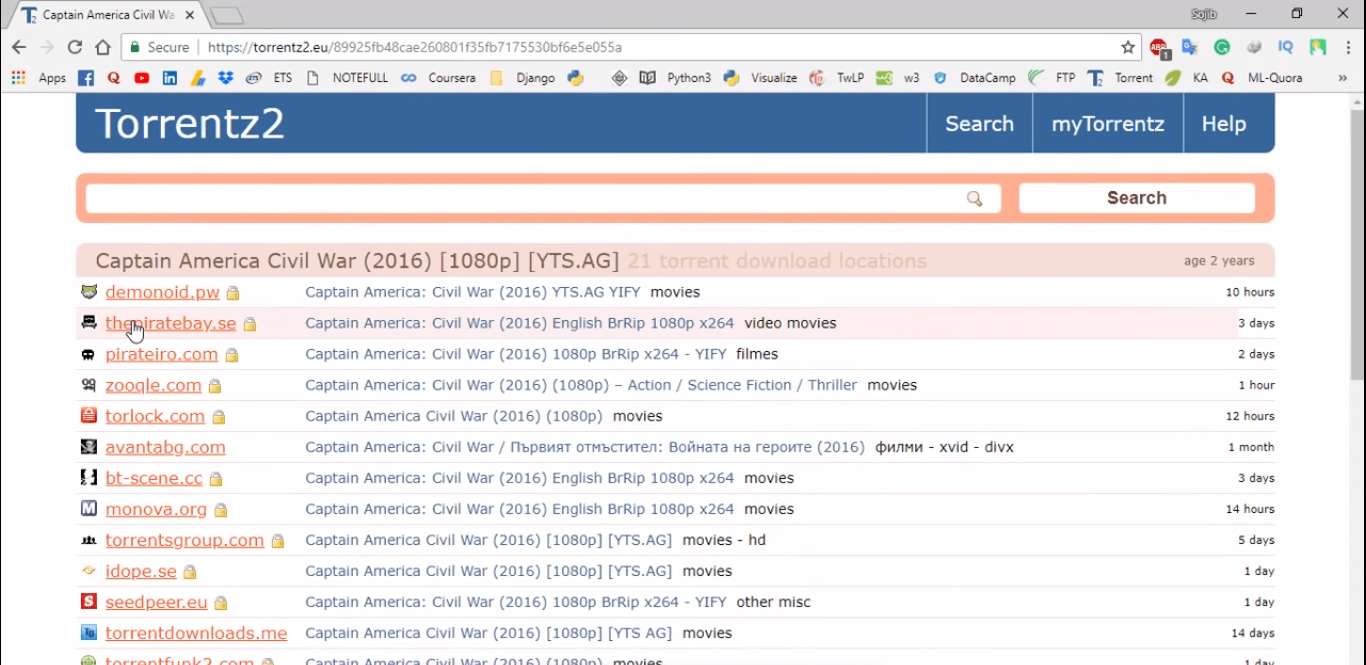Open the Coursera bookmark
1366x665 pixels.
click(x=438, y=77)
